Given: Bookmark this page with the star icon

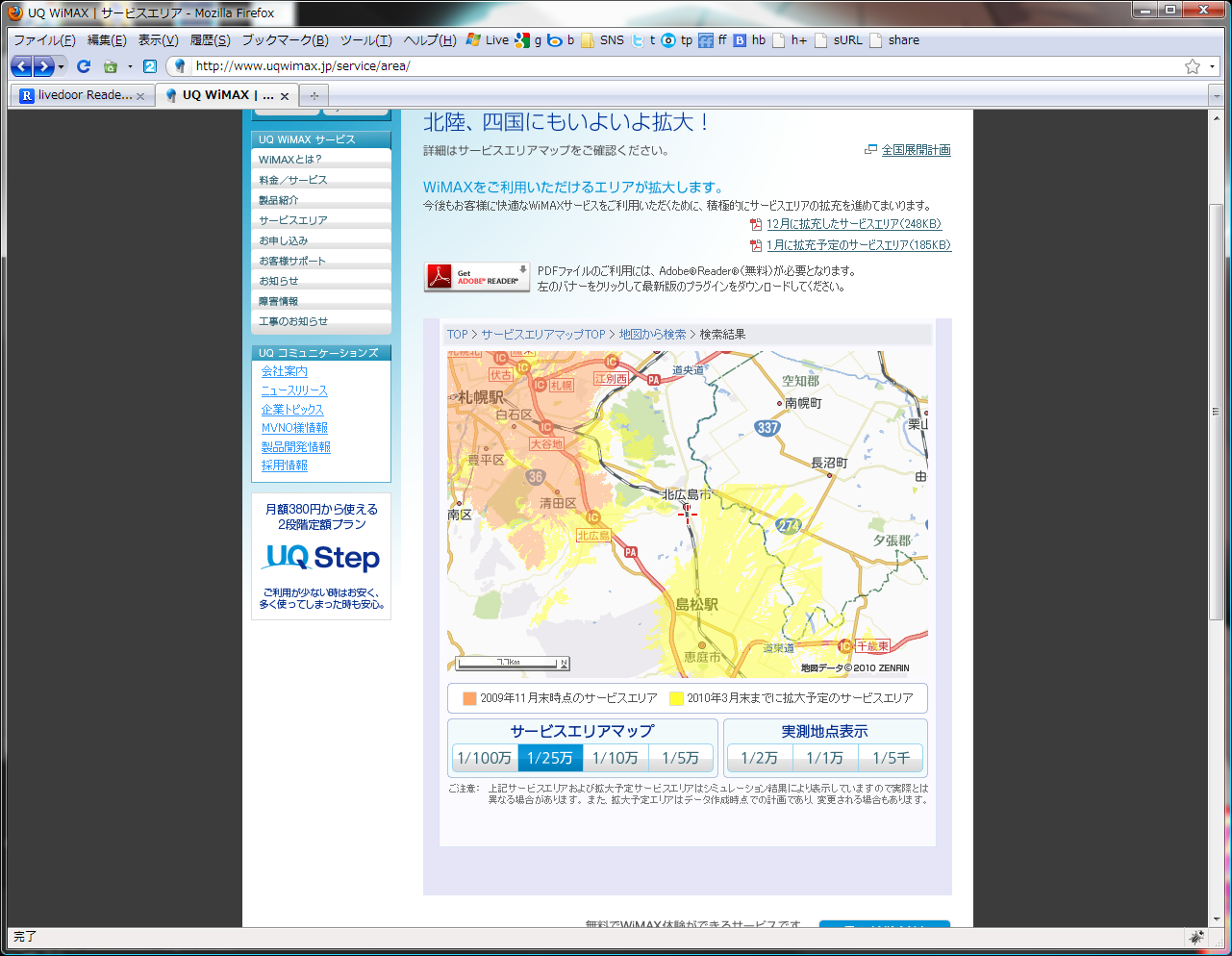Looking at the screenshot, I should tap(1193, 66).
